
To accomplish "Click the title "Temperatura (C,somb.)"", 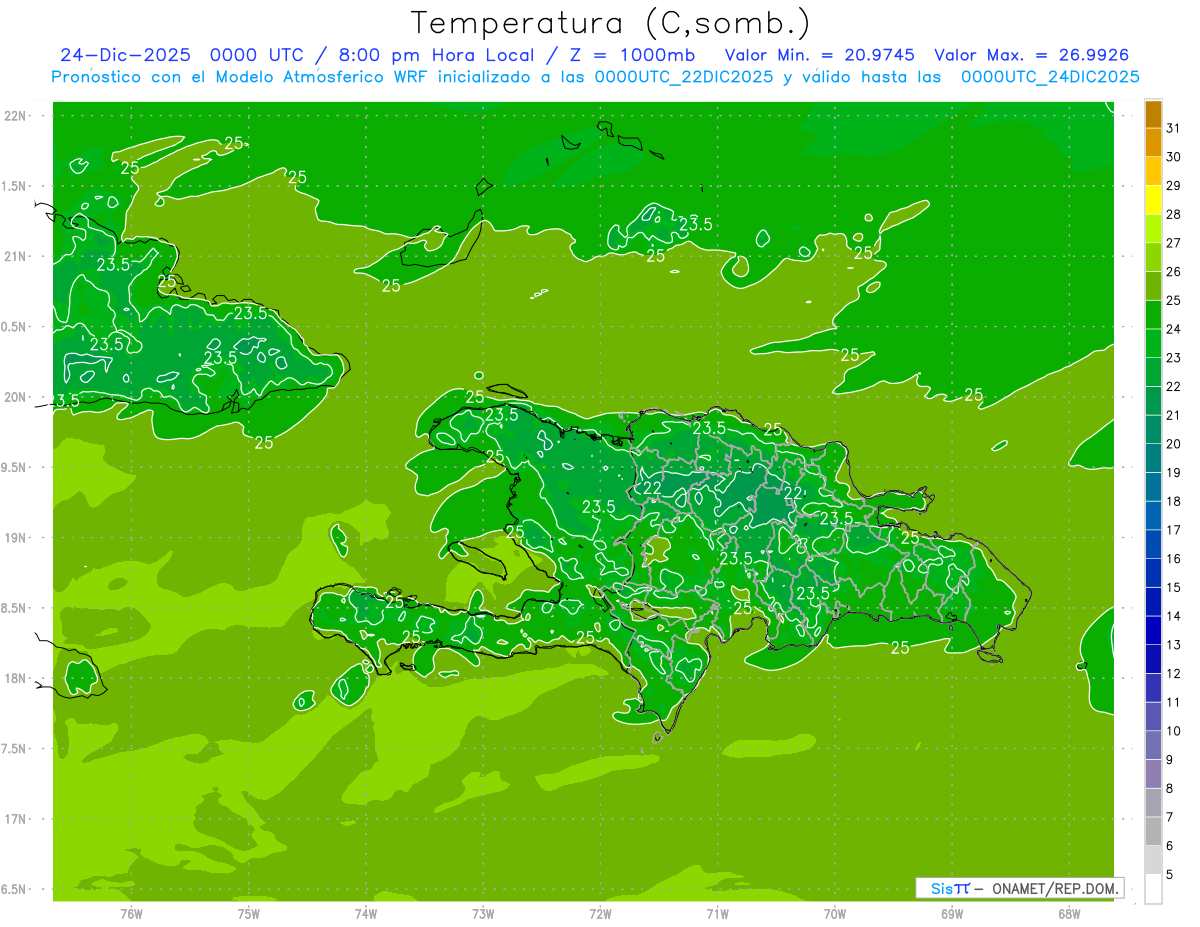I will pyautogui.click(x=611, y=23).
